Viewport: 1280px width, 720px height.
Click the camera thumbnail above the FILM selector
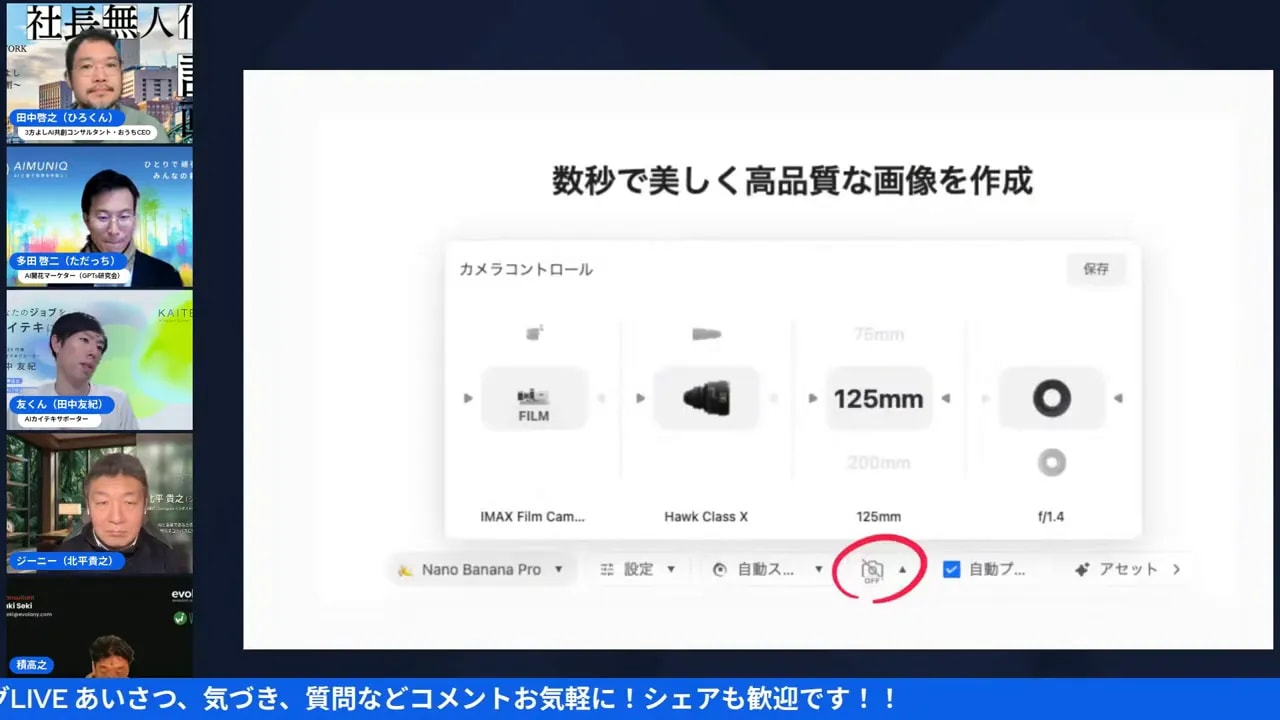click(x=534, y=334)
